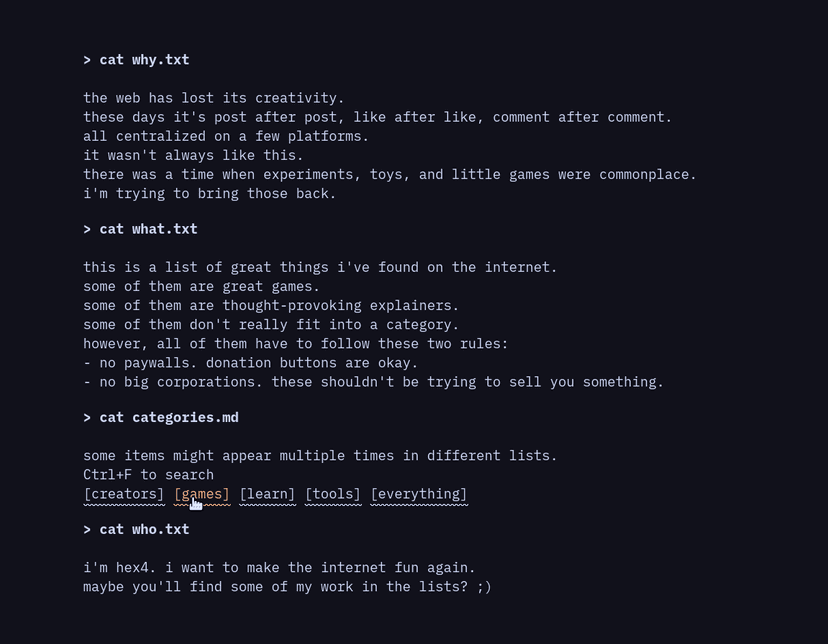Click the 'no big corporations' rule line
Image resolution: width=828 pixels, height=644 pixels.
click(374, 382)
